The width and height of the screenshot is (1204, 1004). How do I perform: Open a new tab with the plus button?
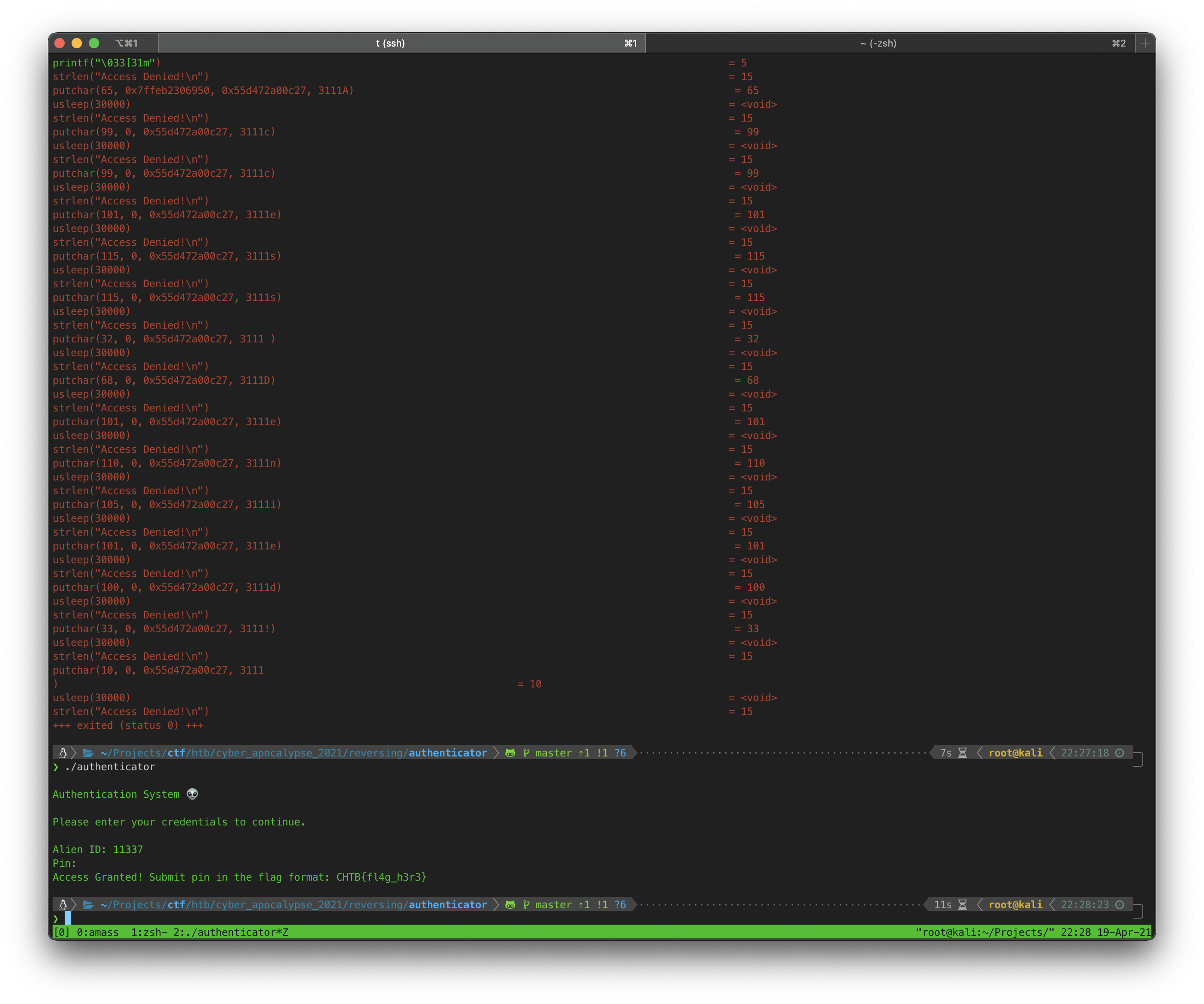click(x=1145, y=43)
